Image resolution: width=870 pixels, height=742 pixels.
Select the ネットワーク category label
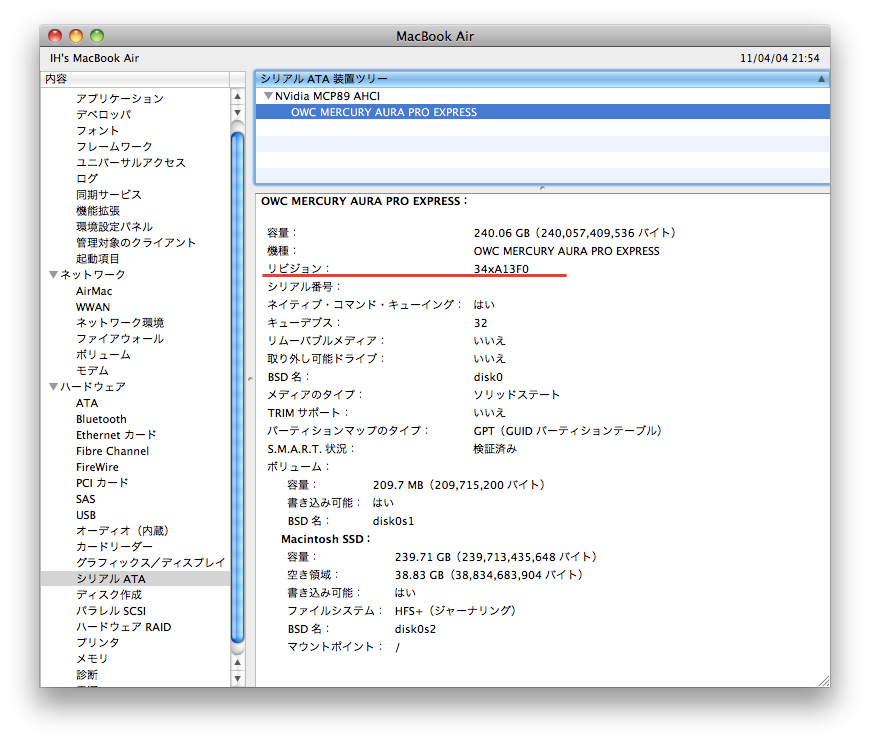(x=93, y=274)
